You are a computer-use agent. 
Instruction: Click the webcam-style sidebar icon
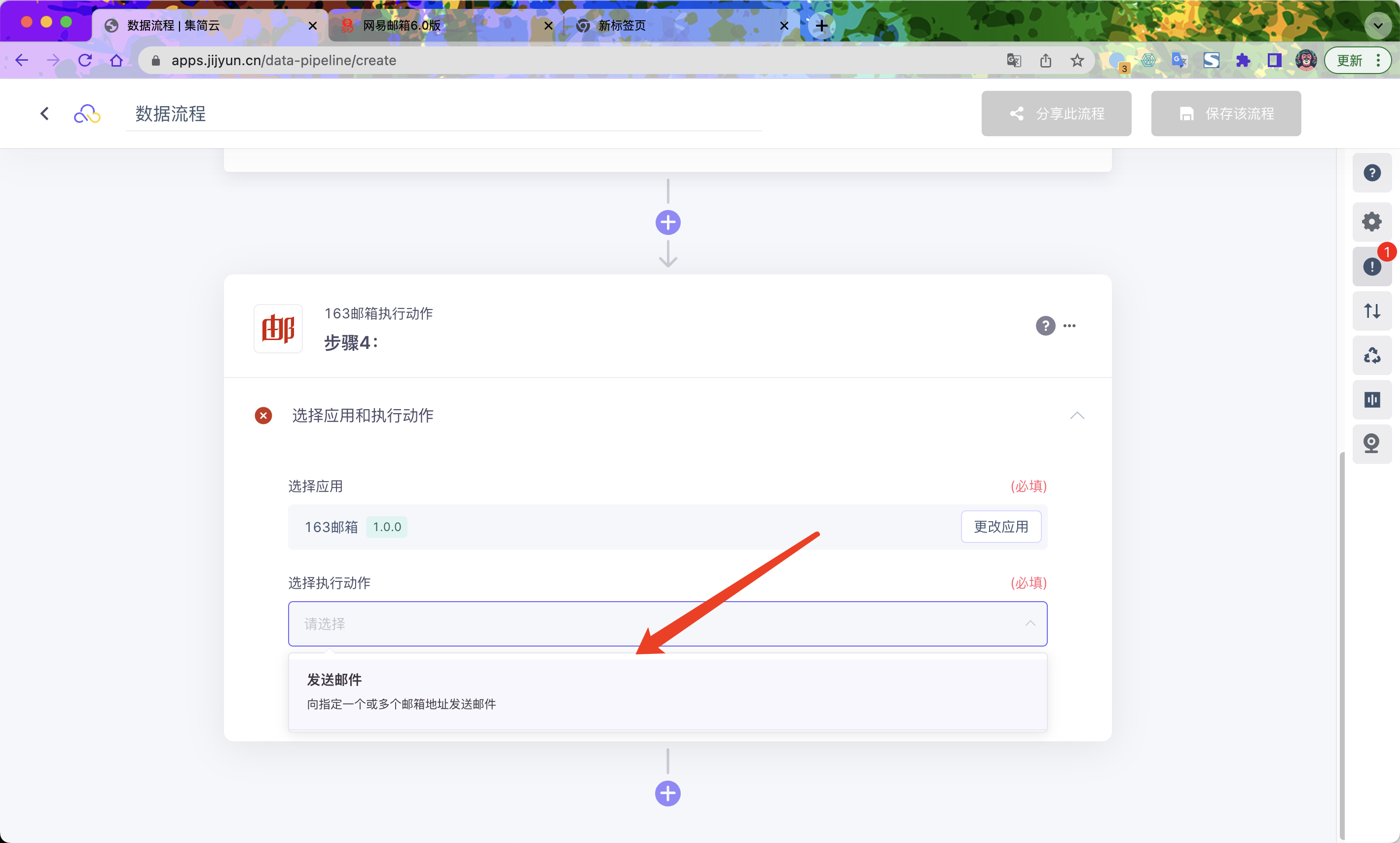(1371, 444)
